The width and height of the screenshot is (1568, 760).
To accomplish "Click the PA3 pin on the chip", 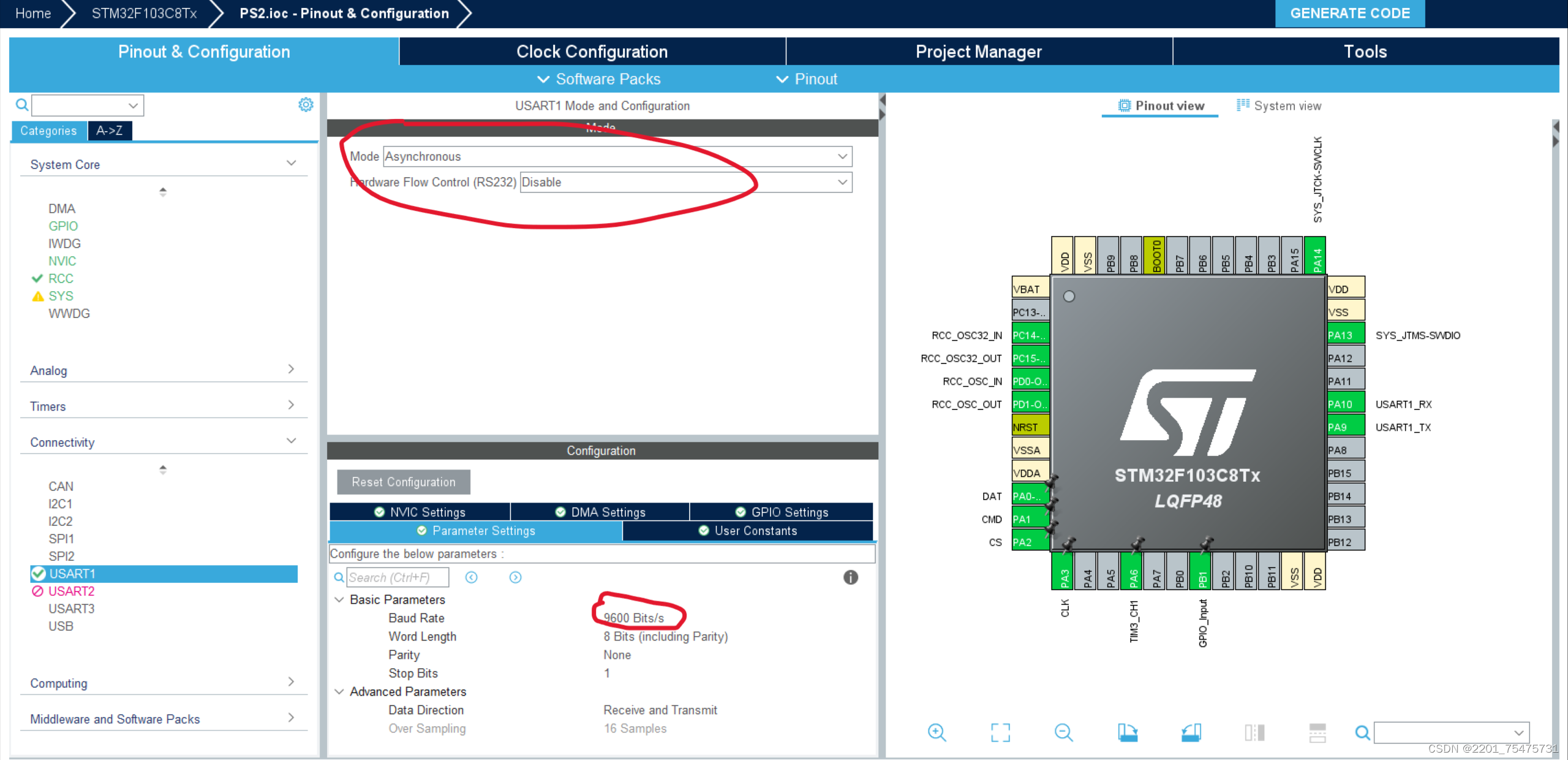I will pos(1063,571).
